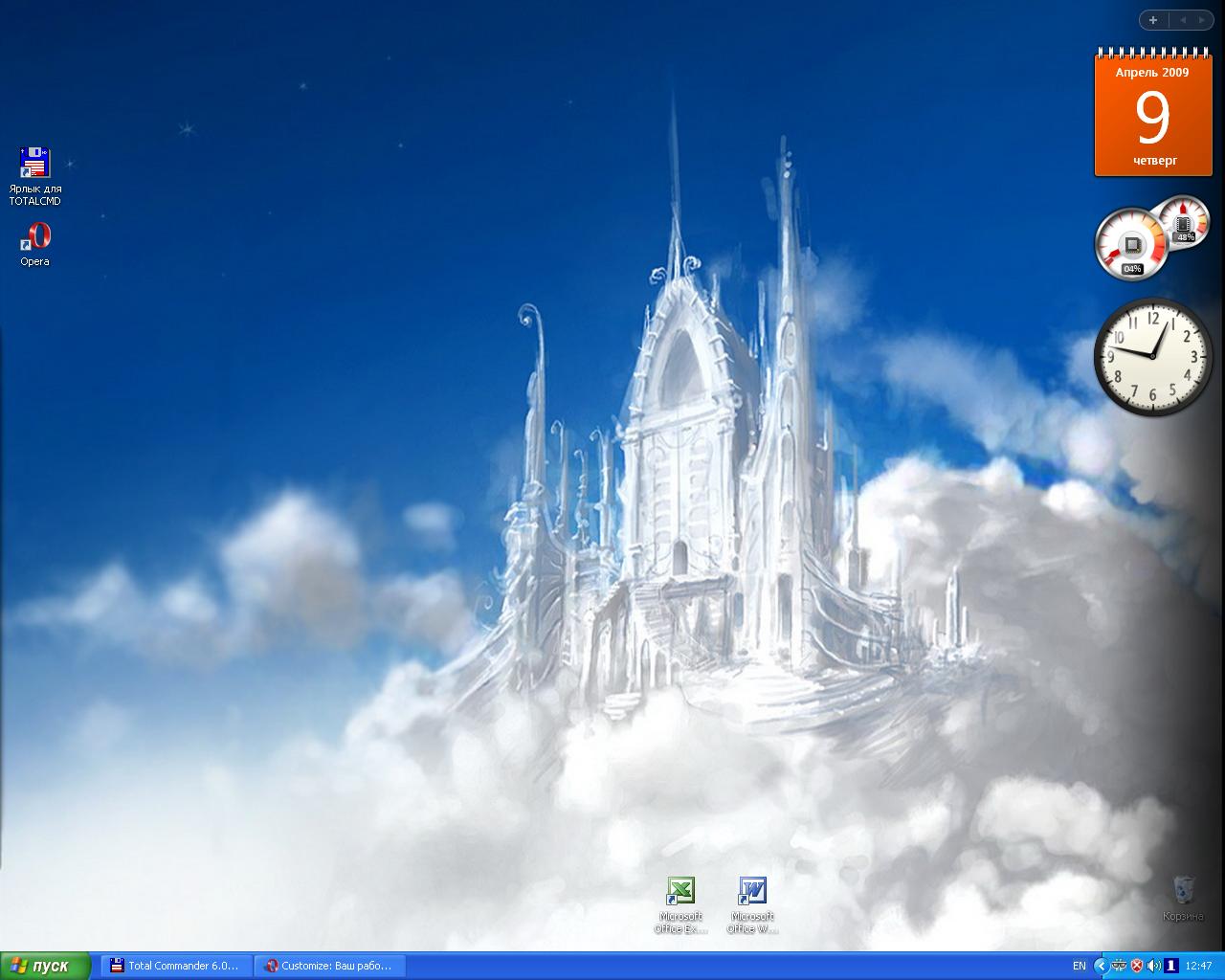Open the red security shield tray icon
Viewport: 1225px width, 980px height.
point(1137,967)
